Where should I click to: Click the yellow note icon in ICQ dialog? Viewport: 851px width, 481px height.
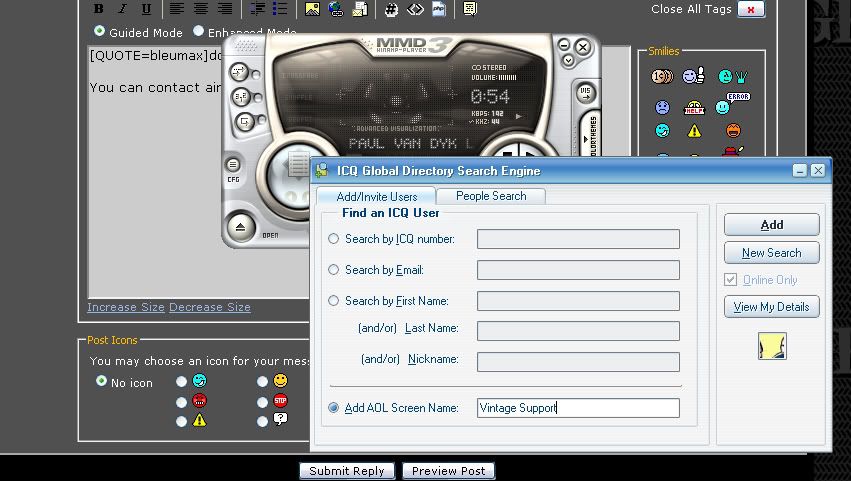click(772, 346)
